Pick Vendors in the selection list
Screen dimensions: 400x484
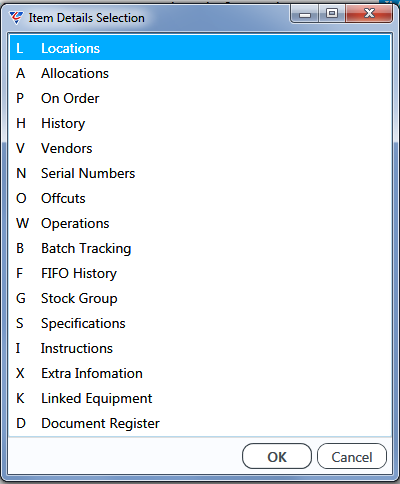point(200,148)
